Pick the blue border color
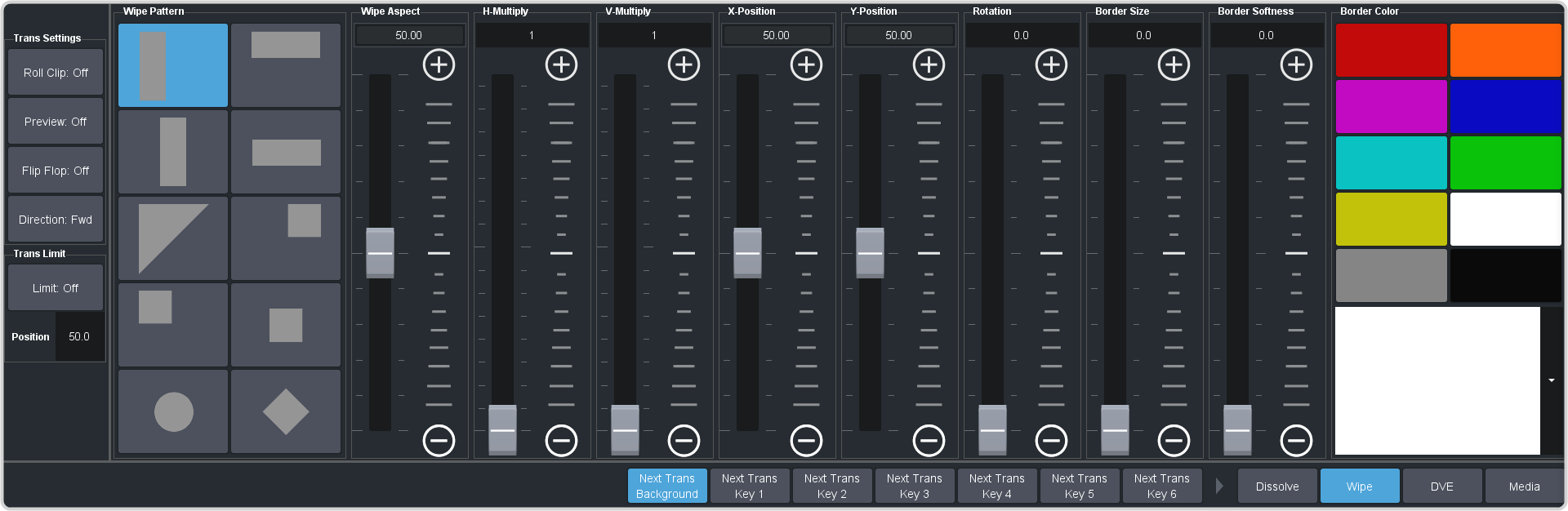The image size is (1568, 511). point(1506,106)
